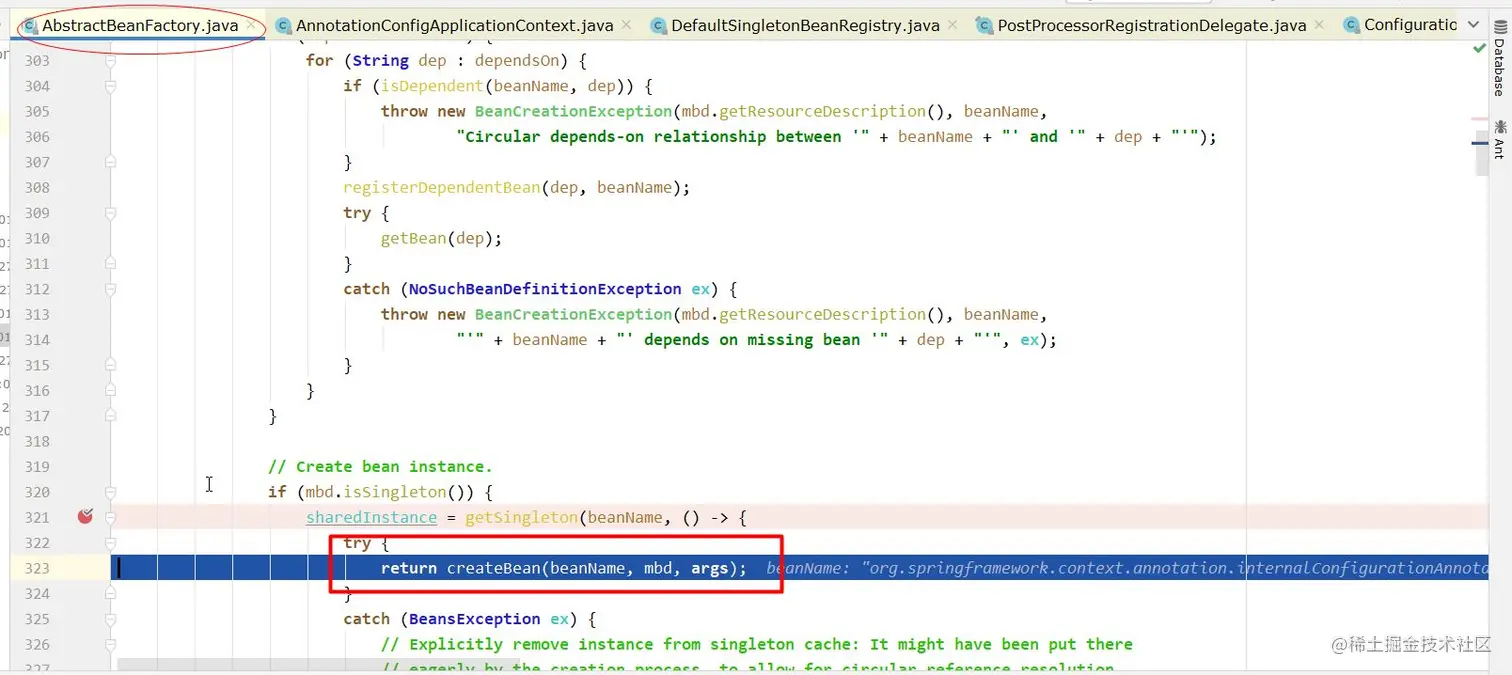Click the sharedInstance variable link
Screen dimensions: 1512x675
click(371, 517)
